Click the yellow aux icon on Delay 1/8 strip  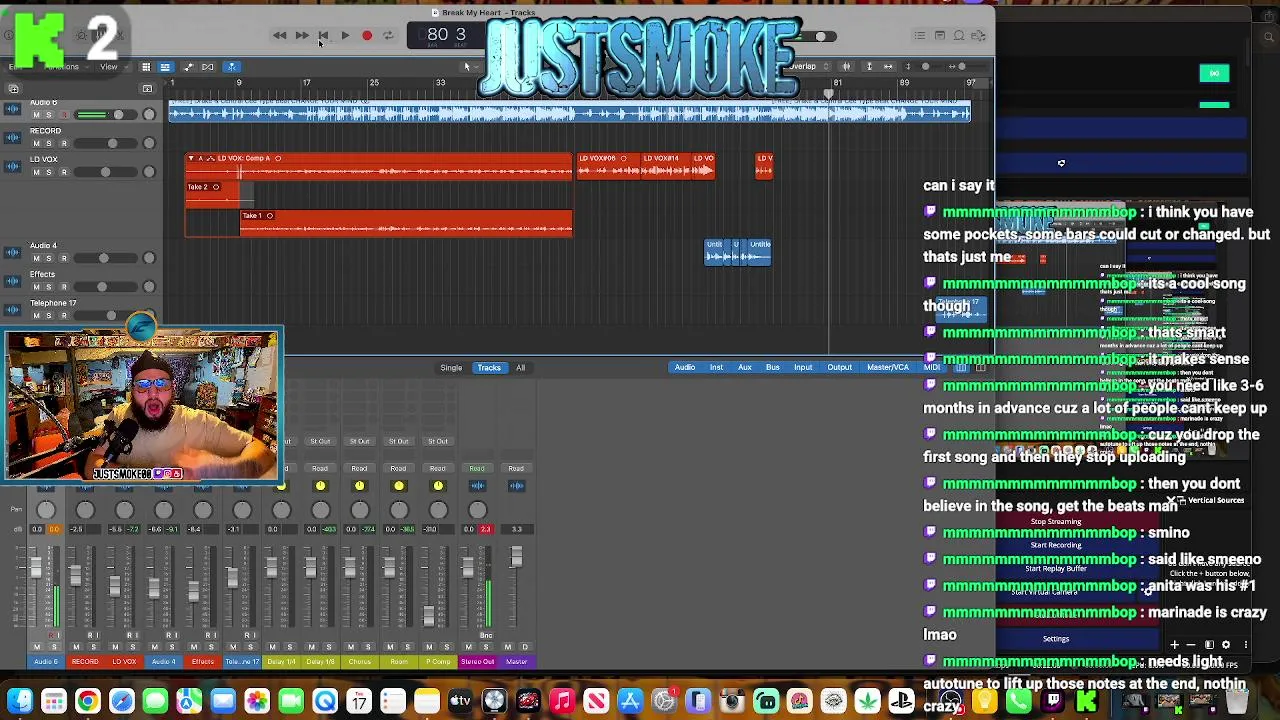(x=320, y=486)
